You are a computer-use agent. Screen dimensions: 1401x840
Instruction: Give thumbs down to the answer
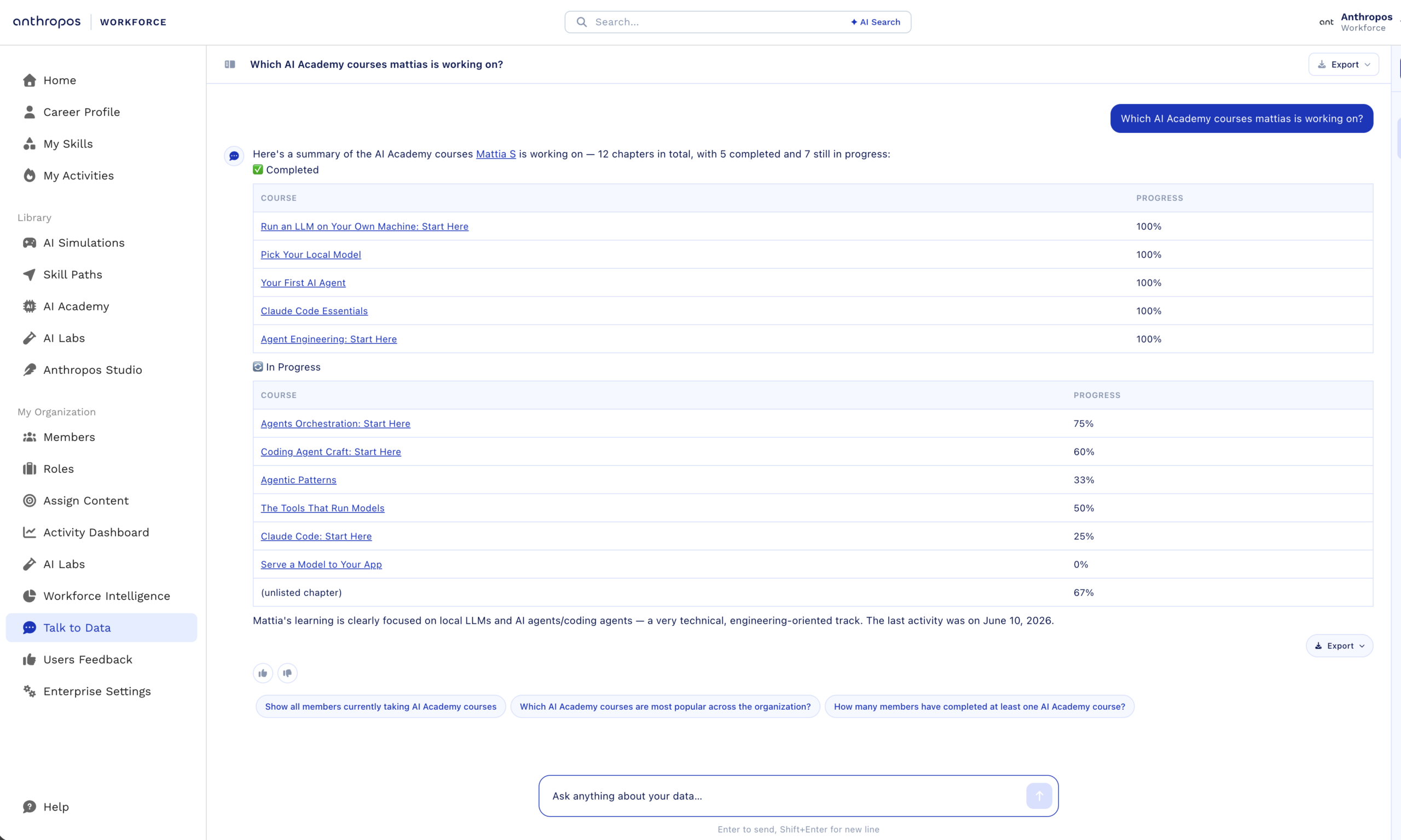[287, 673]
